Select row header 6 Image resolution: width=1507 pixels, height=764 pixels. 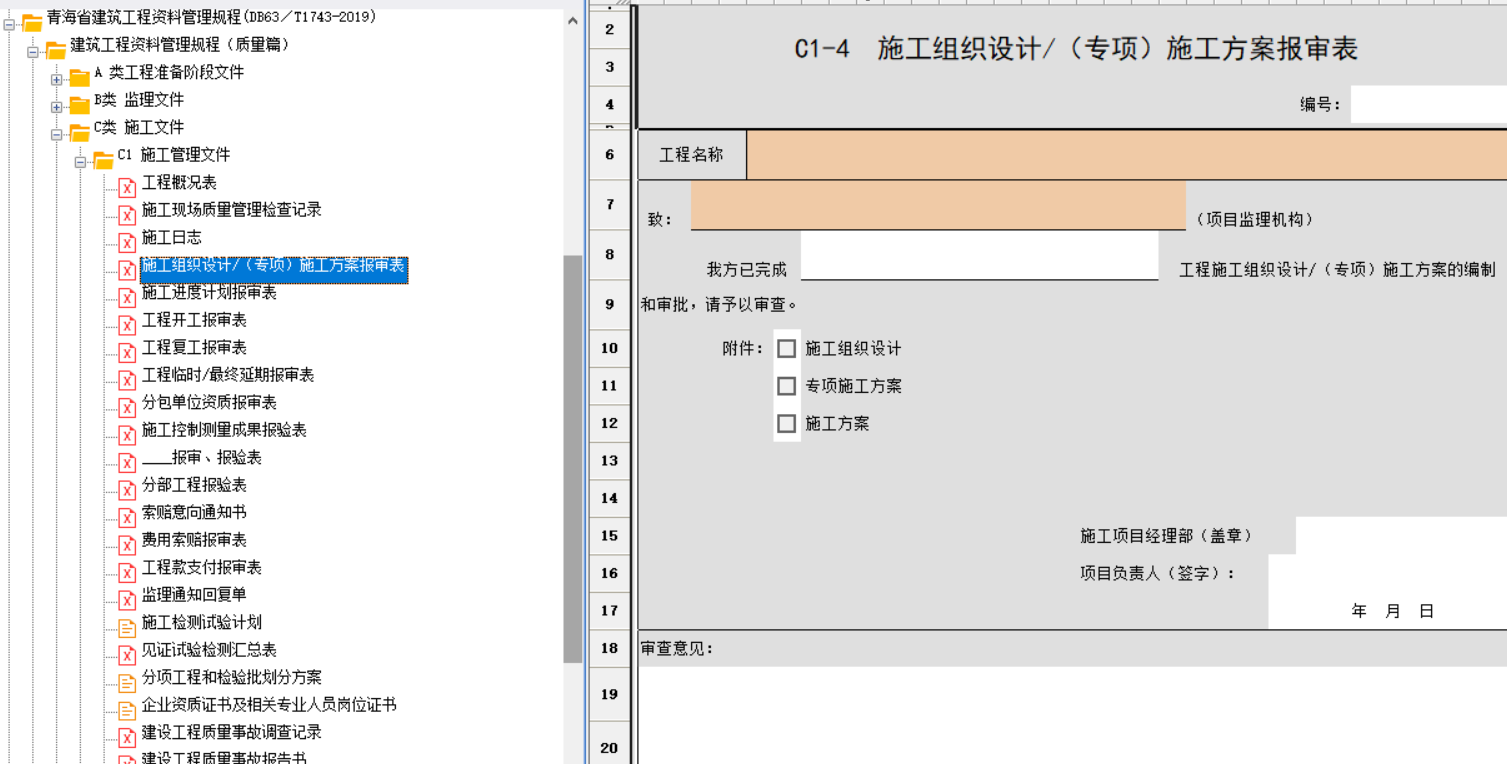(x=610, y=155)
